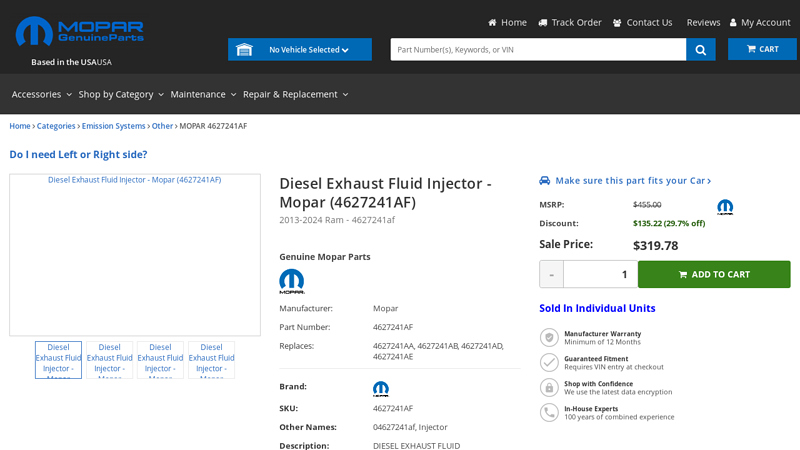Click Home breadcrumb link

tap(20, 126)
